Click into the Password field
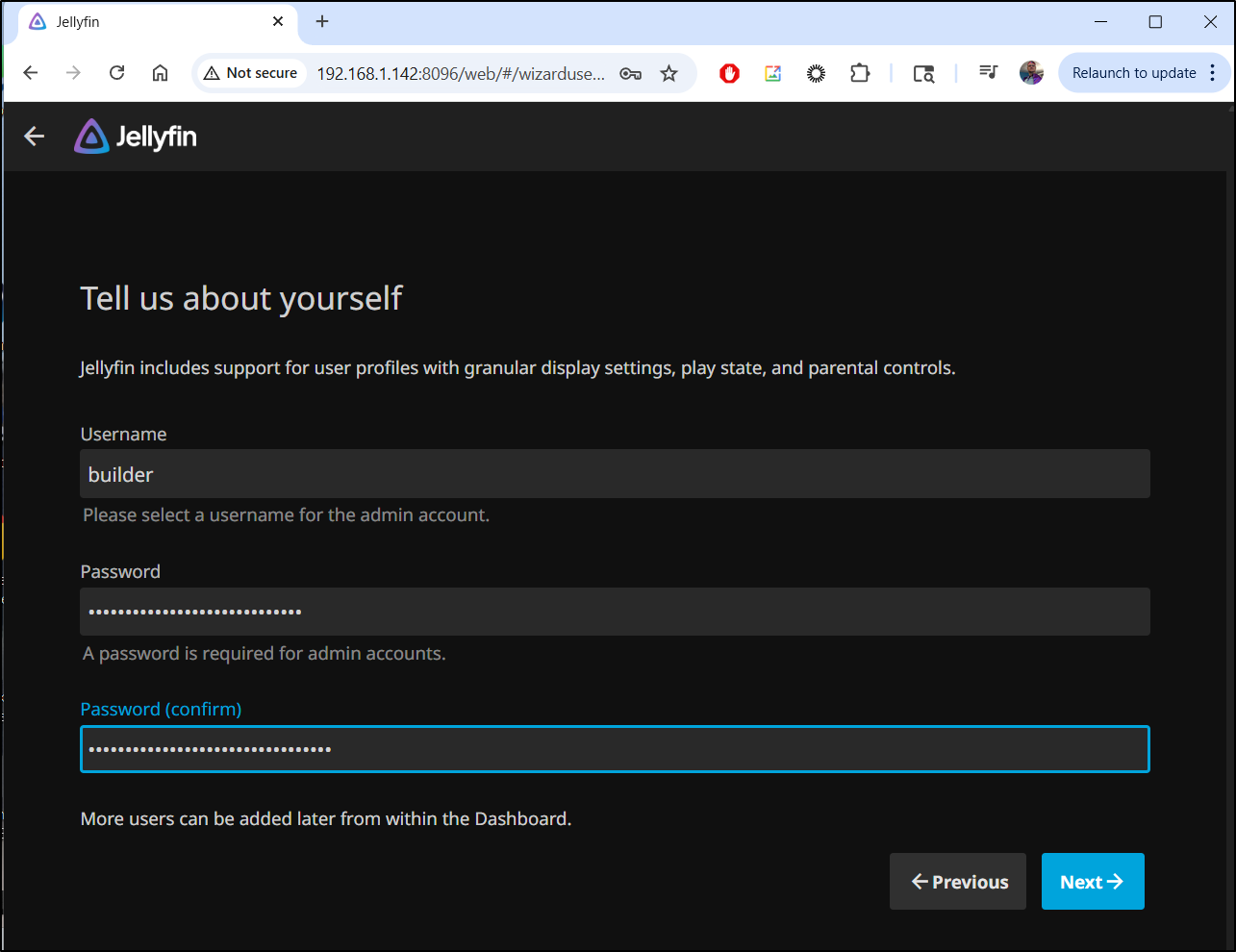1236x952 pixels. coord(615,612)
